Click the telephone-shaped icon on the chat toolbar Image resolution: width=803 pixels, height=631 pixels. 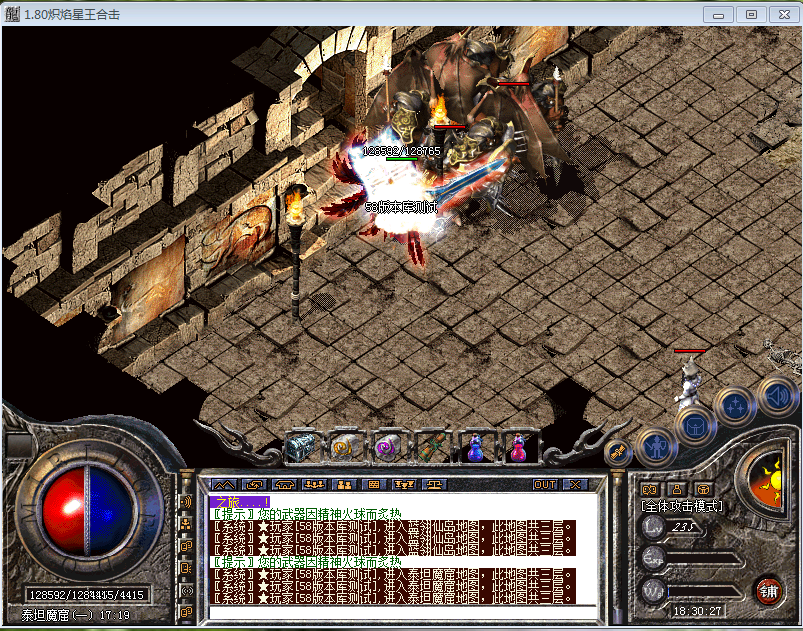(284, 485)
